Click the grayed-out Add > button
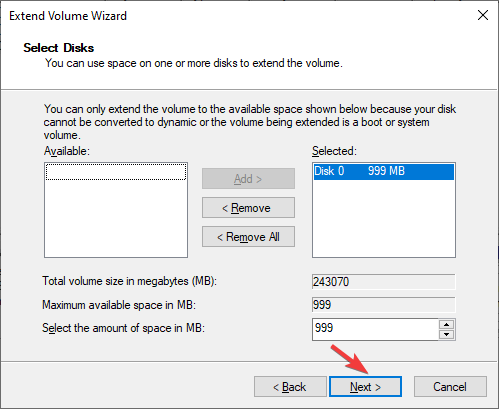The width and height of the screenshot is (499, 409). point(248,179)
